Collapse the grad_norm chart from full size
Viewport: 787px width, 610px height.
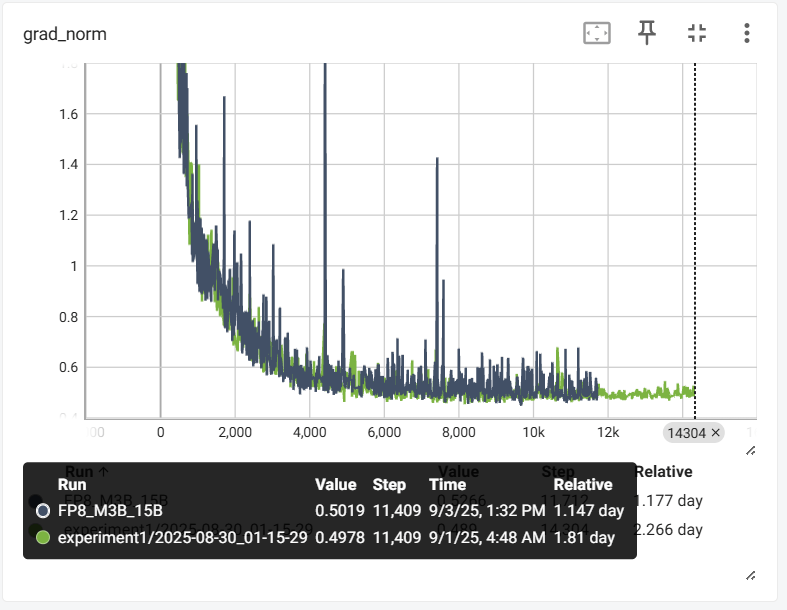coord(697,33)
